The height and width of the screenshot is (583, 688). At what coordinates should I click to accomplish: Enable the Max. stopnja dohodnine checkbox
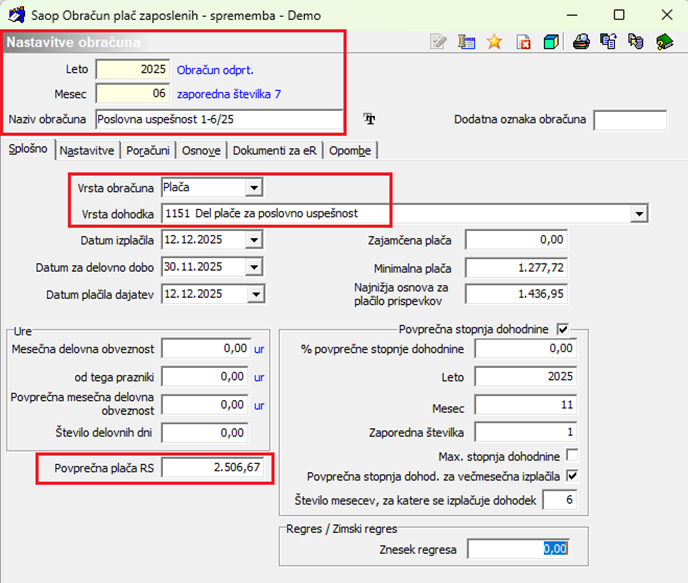(x=572, y=455)
